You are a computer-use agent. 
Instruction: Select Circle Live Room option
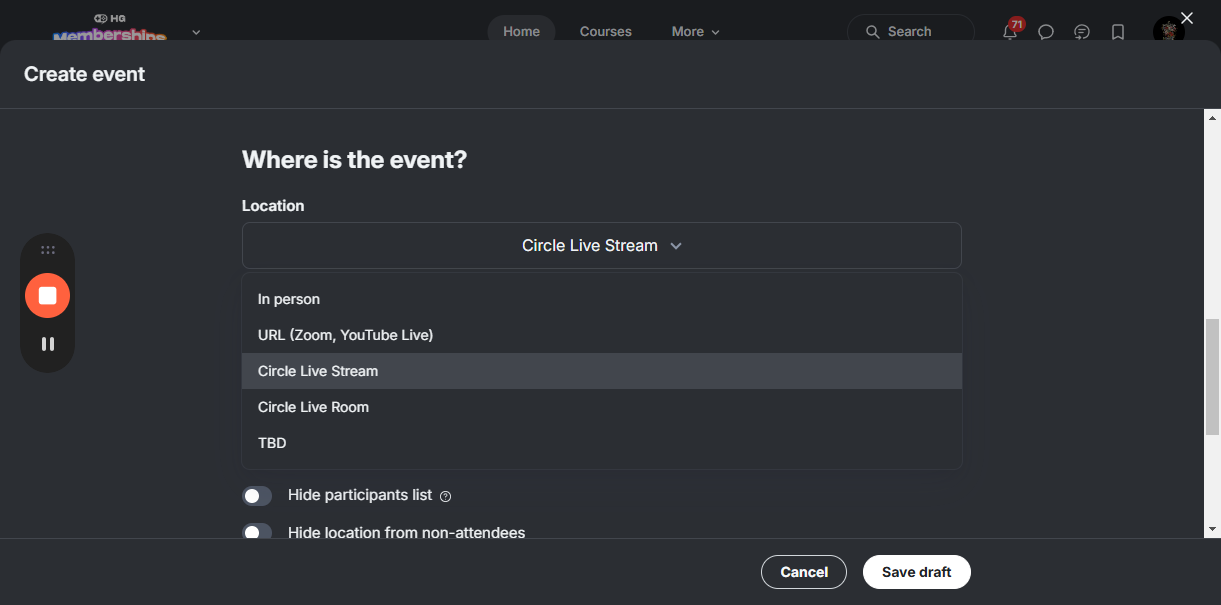point(602,407)
